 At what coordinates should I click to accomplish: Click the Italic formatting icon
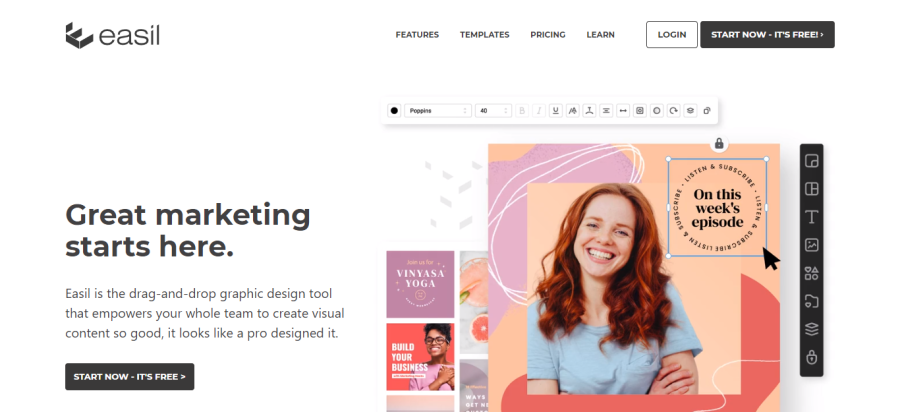538,111
